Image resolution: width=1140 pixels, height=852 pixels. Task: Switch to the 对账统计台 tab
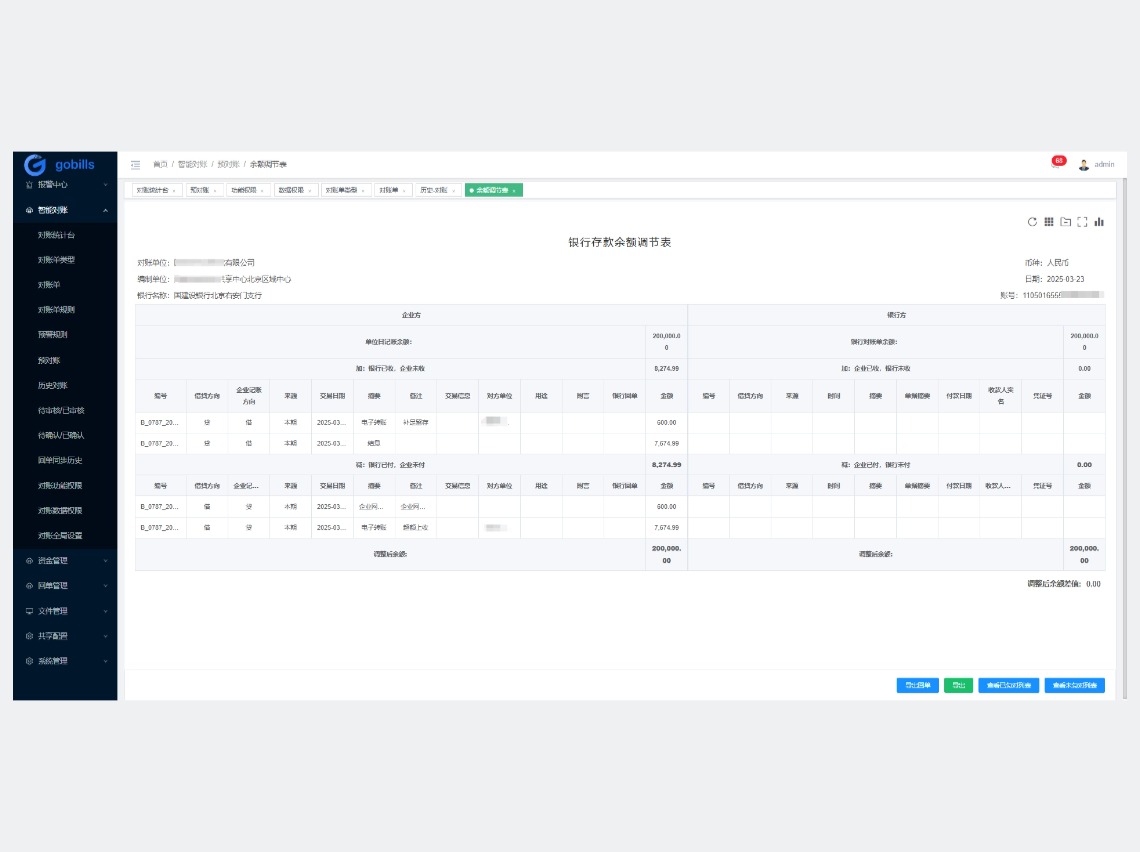(x=153, y=190)
